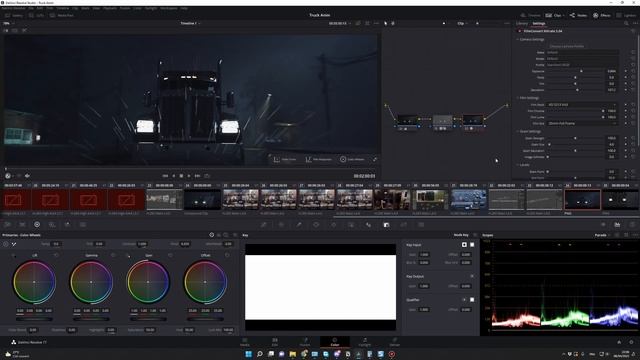Viewport: 640px width, 360px height.
Task: Stop playback with the stop button
Action: [181, 176]
